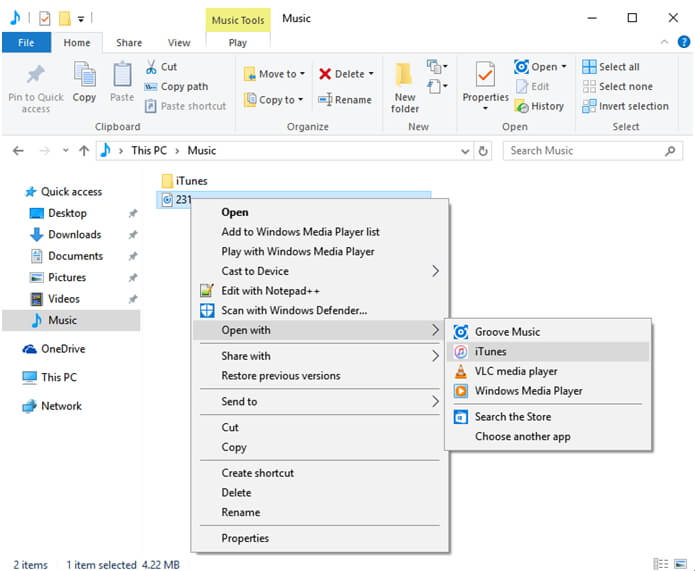
Task: Go back with the left arrow
Action: pos(18,151)
